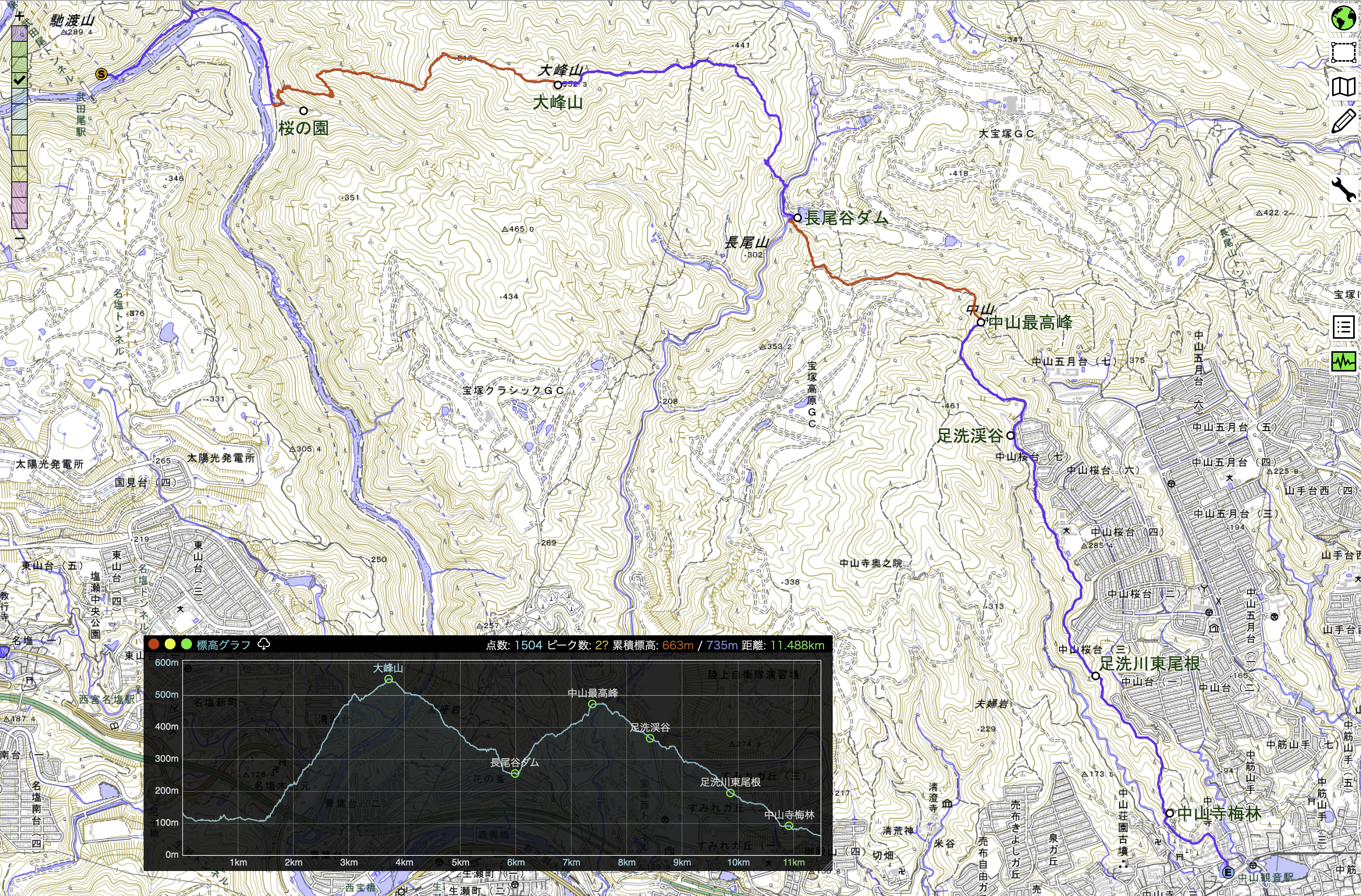Click the 長尾谷ダム green map label

tap(847, 218)
